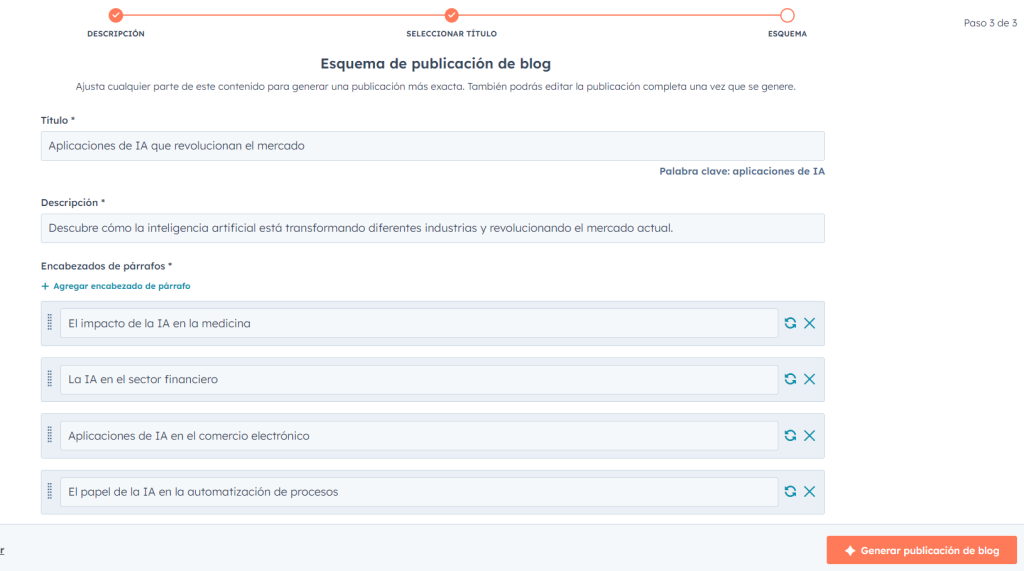Click into the Descripción input field
The image size is (1024, 571).
(x=432, y=228)
